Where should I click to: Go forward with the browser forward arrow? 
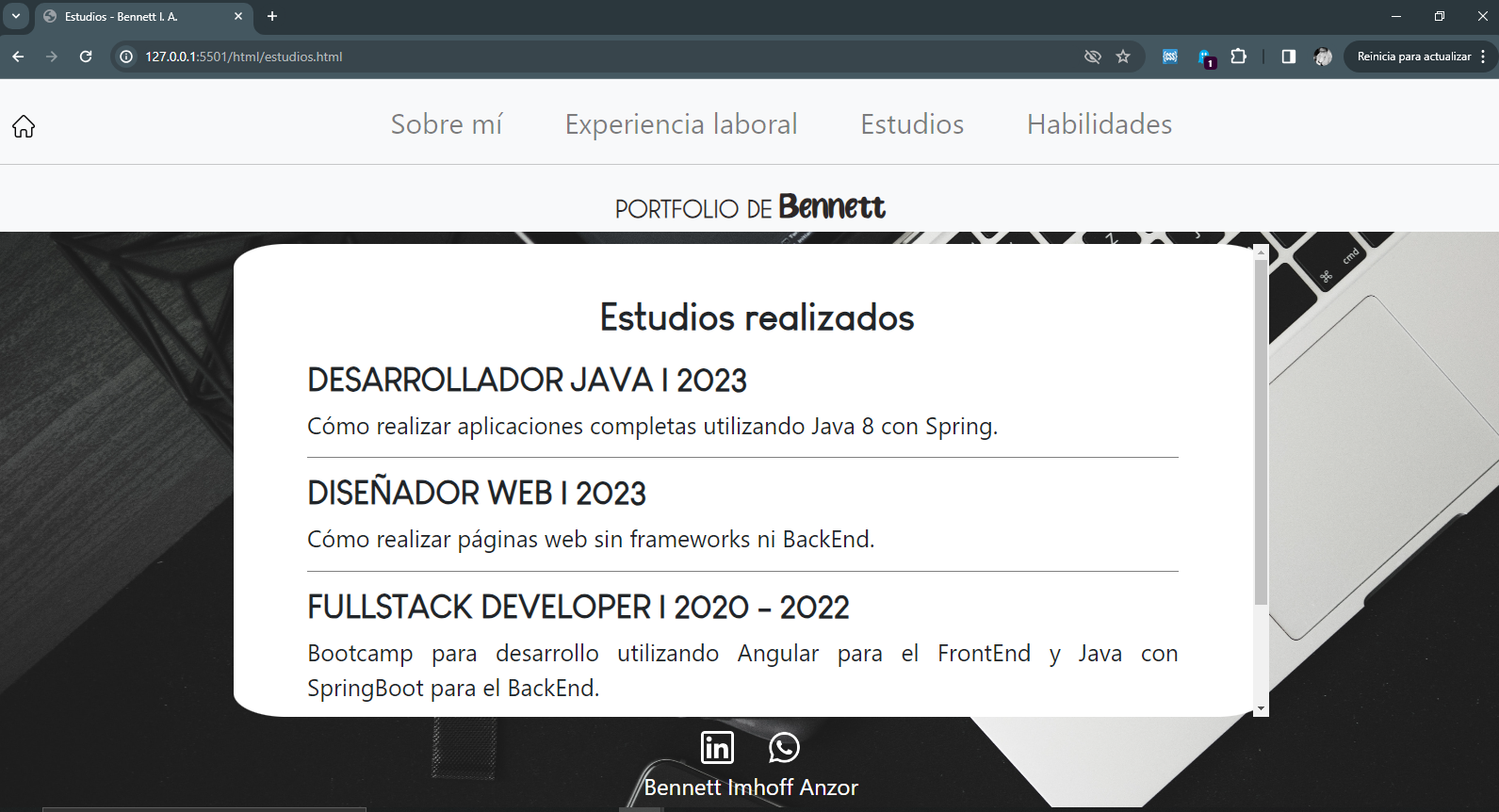(52, 57)
